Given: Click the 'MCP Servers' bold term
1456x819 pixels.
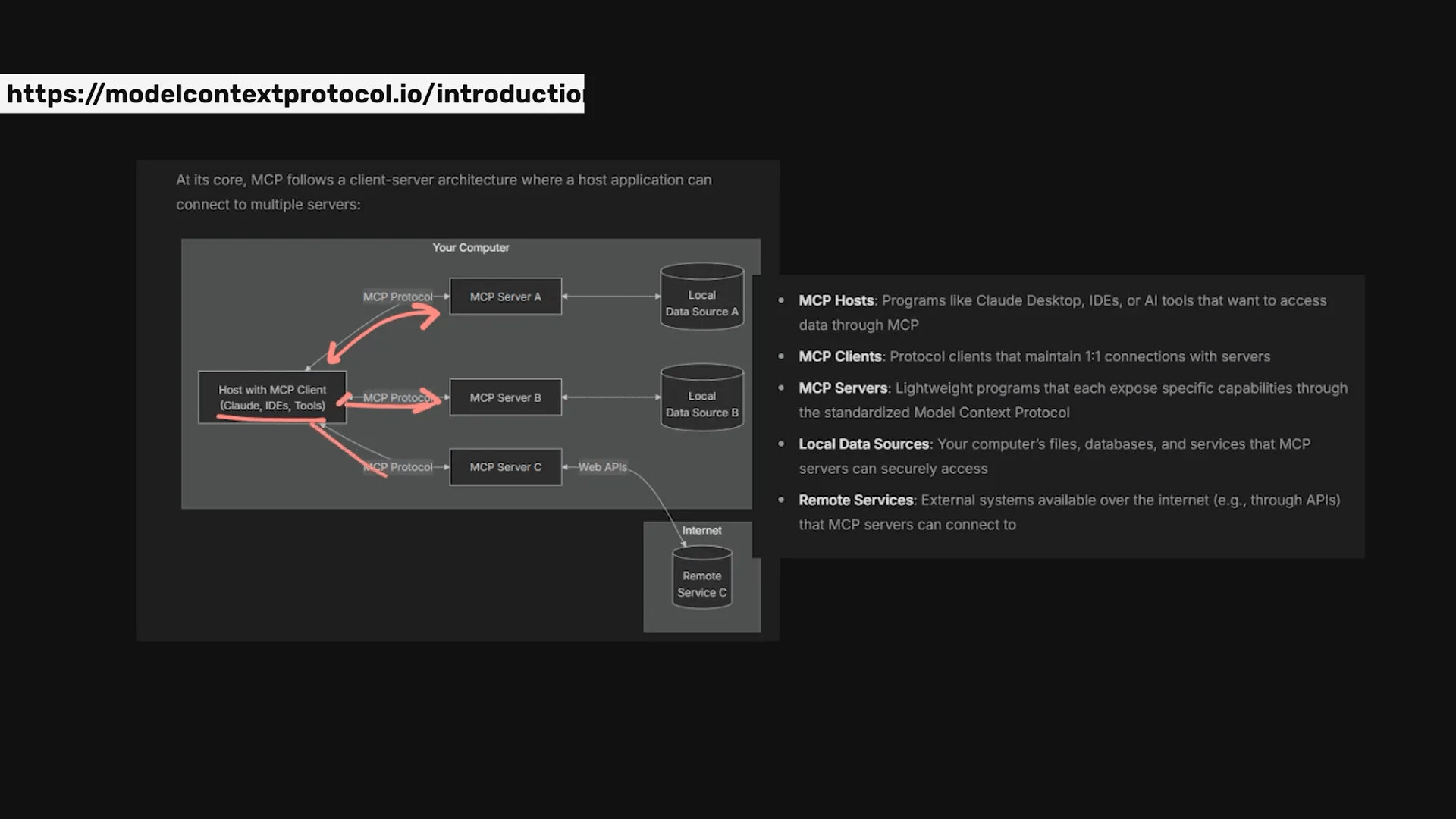Looking at the screenshot, I should point(843,388).
